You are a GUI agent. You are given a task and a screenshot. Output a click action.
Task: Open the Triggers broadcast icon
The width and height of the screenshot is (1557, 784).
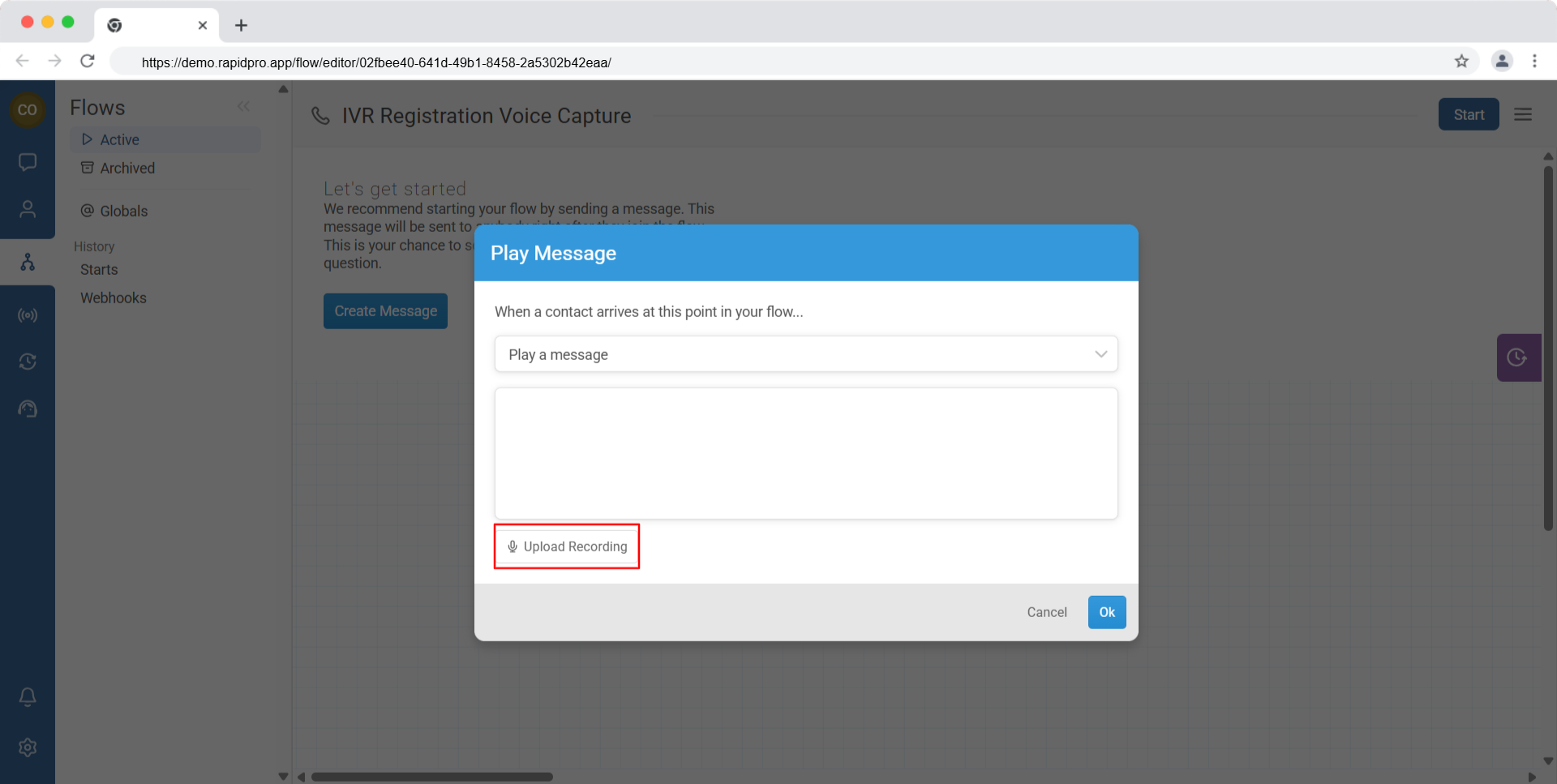point(28,315)
